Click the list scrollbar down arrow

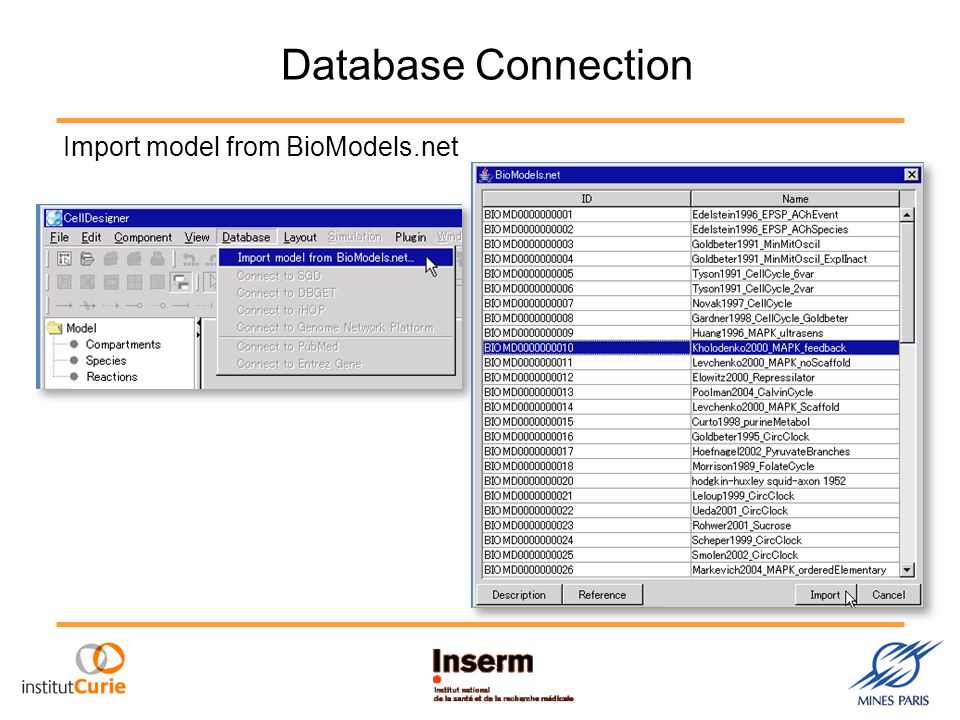click(x=907, y=569)
